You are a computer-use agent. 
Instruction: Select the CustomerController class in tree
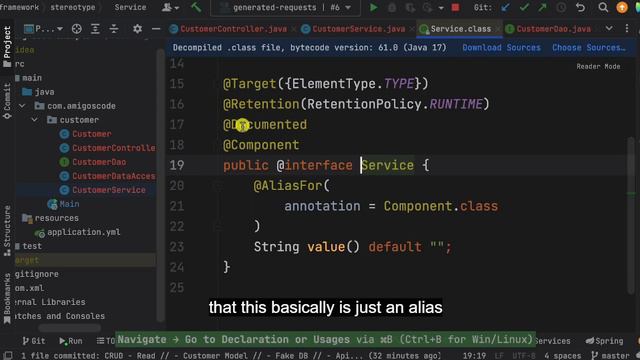coord(108,148)
